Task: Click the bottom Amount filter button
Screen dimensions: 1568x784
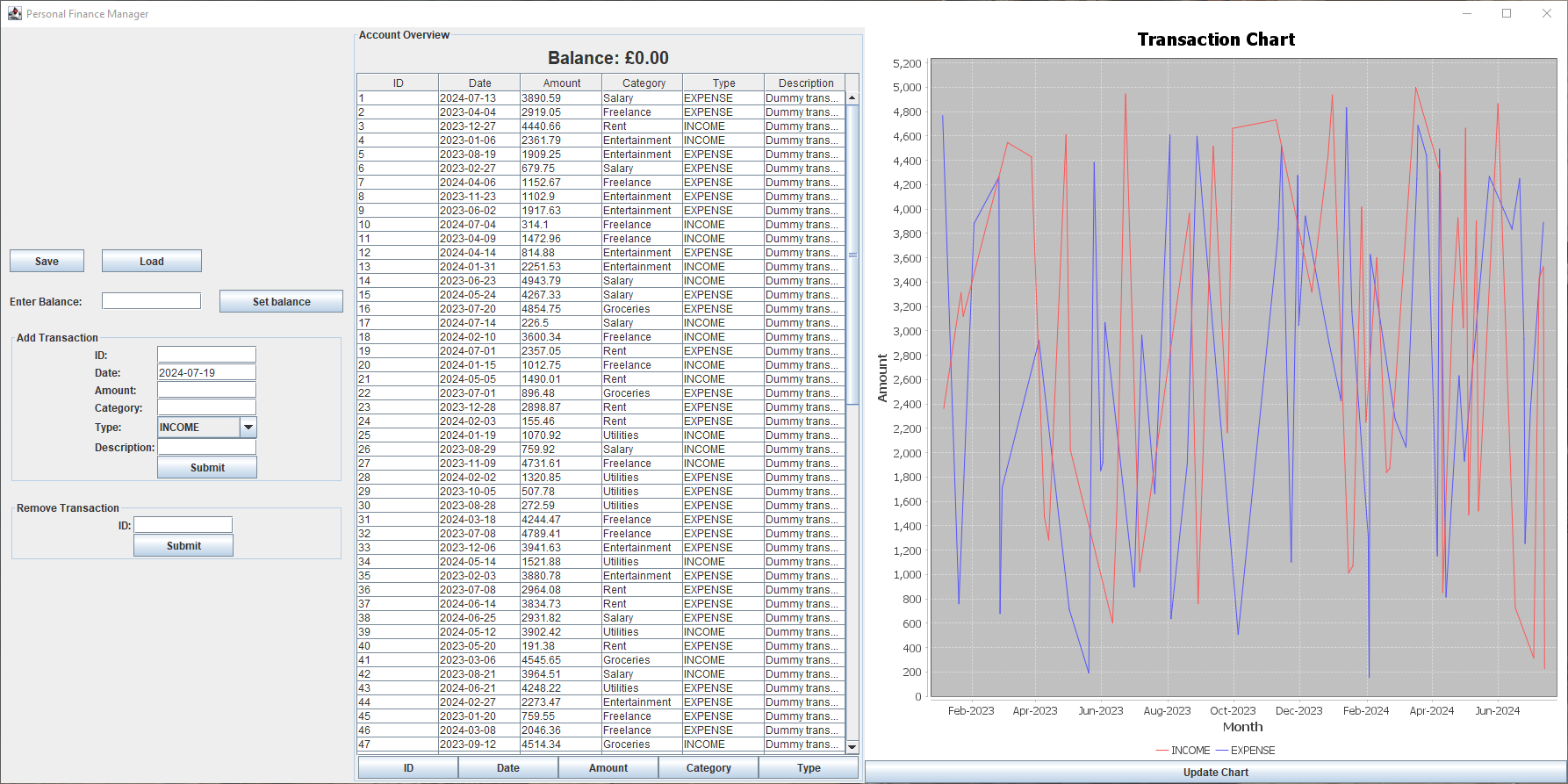Action: point(608,767)
